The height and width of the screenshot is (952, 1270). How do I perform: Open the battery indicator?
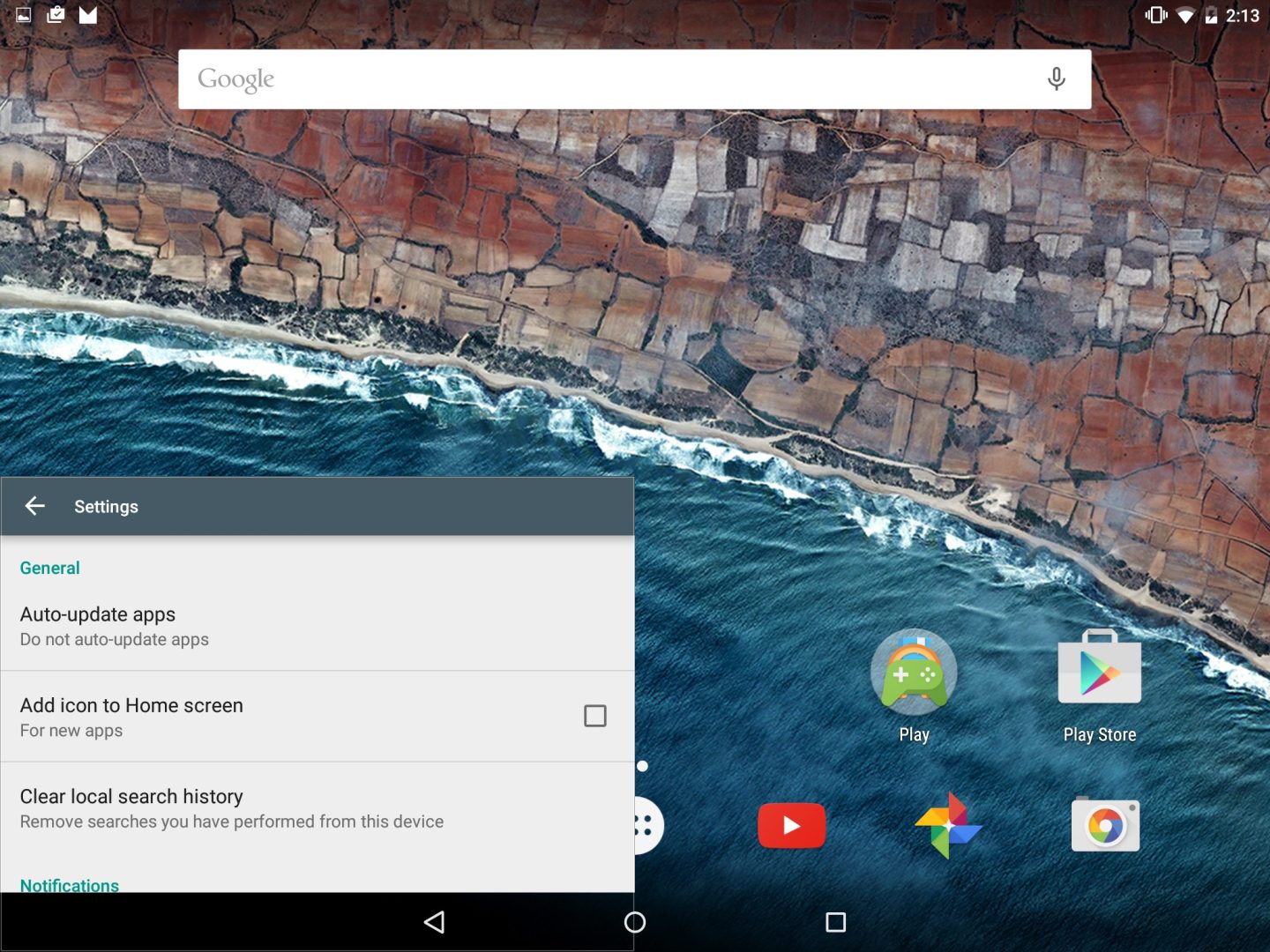pos(1213,15)
